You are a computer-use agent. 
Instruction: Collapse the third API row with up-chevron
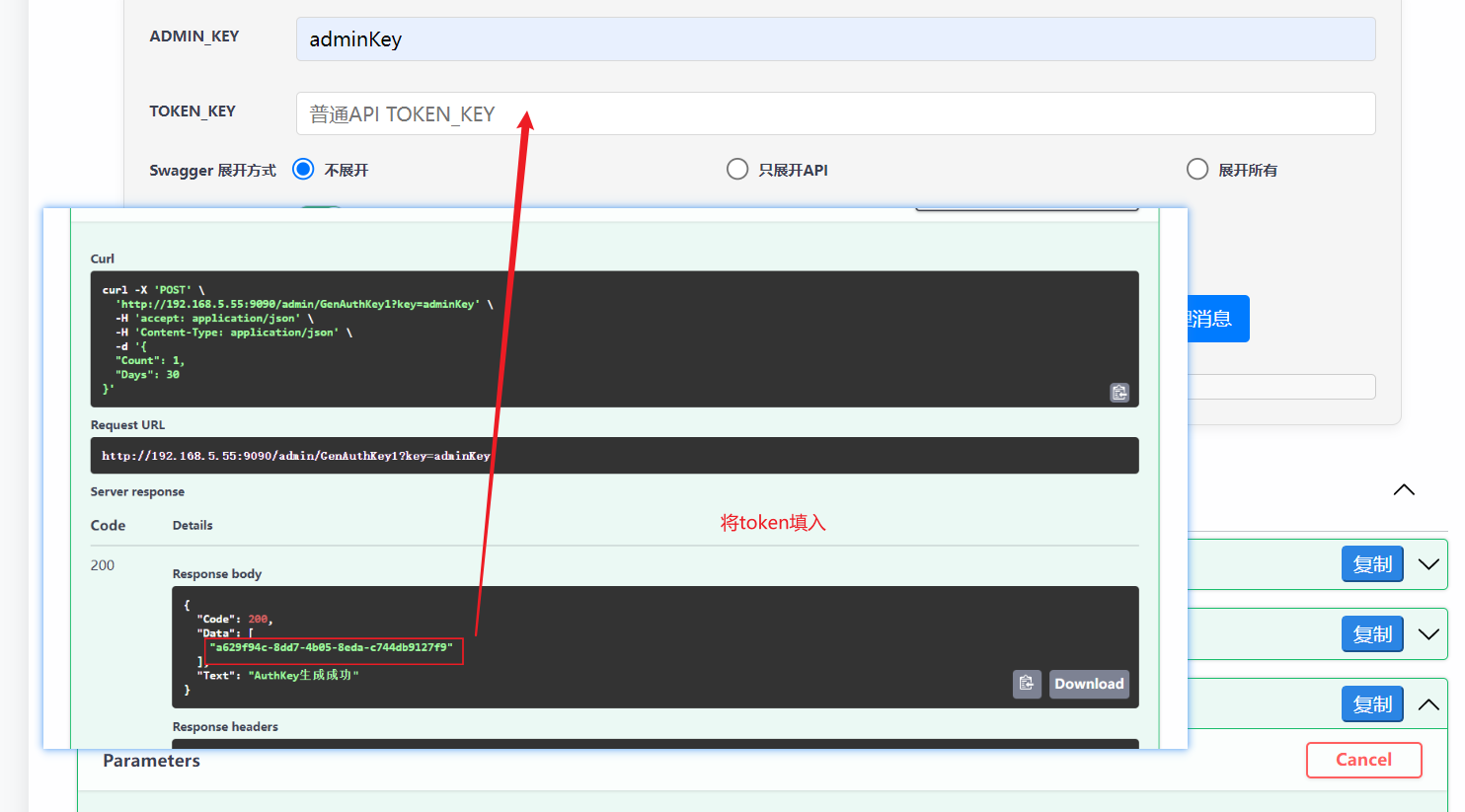(1428, 704)
